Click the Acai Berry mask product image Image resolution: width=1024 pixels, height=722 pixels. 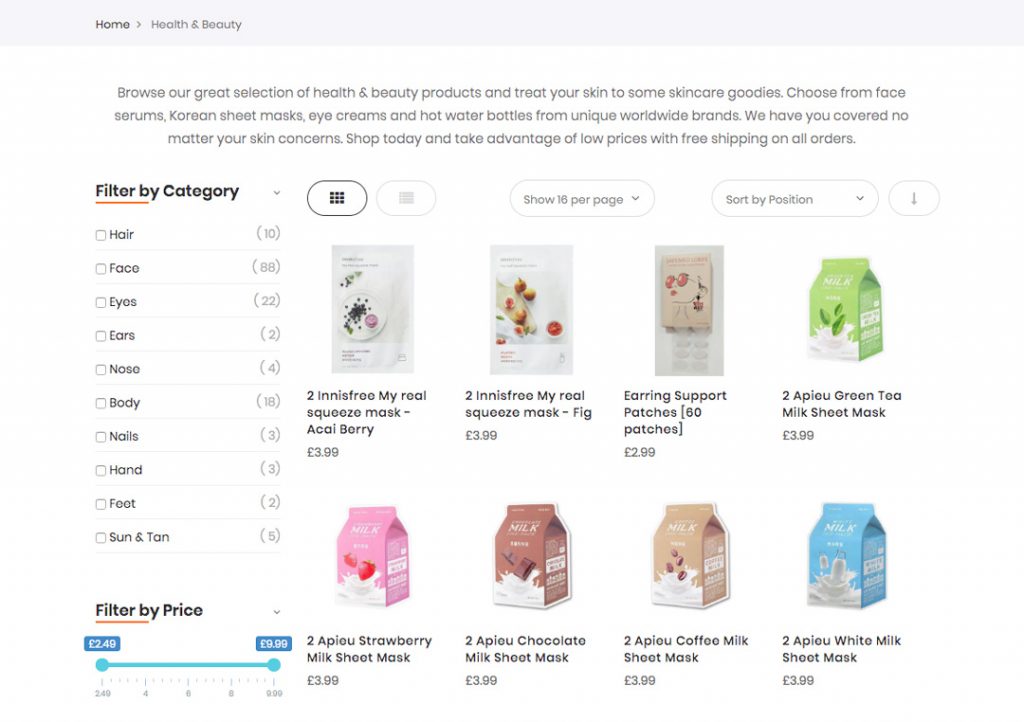(x=372, y=309)
